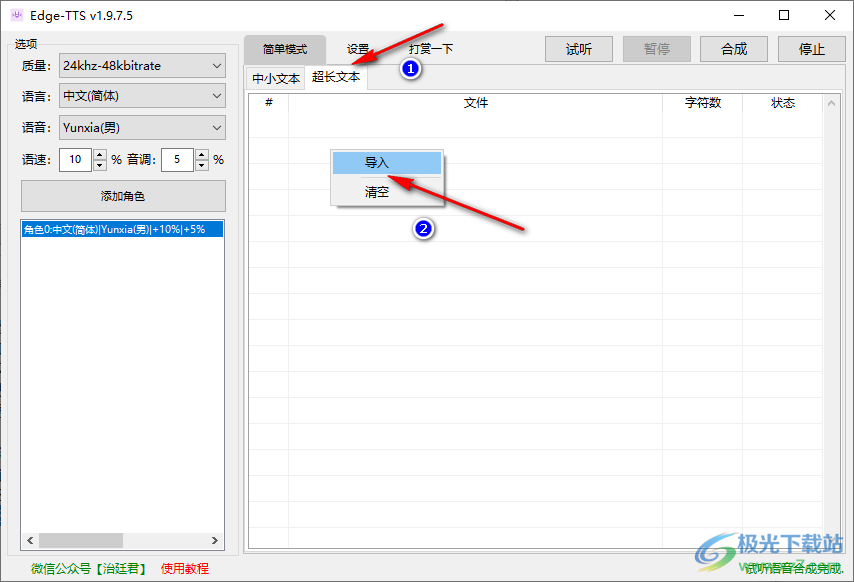
Task: Select the 超长文本 tab
Action: point(336,77)
